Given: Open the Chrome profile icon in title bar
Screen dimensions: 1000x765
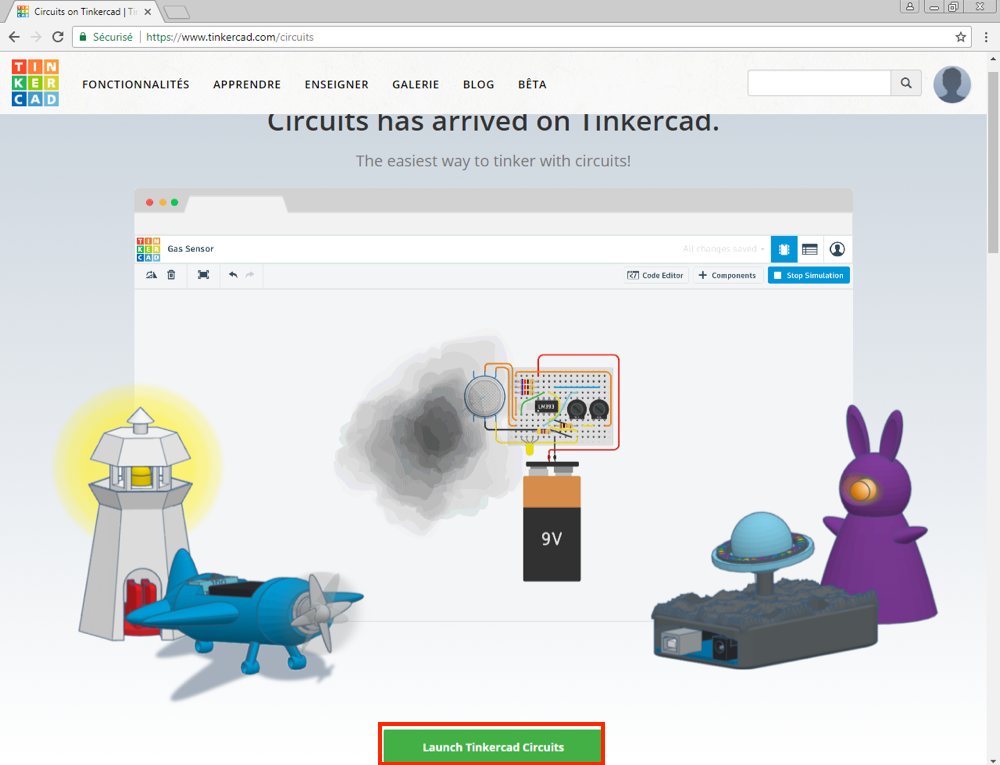Looking at the screenshot, I should pos(909,6).
